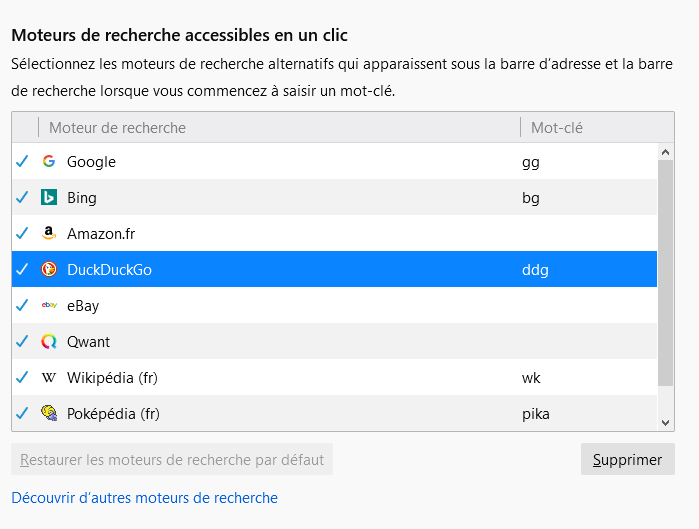Uncheck the Bing search engine checkmark
699x529 pixels.
(x=23, y=198)
